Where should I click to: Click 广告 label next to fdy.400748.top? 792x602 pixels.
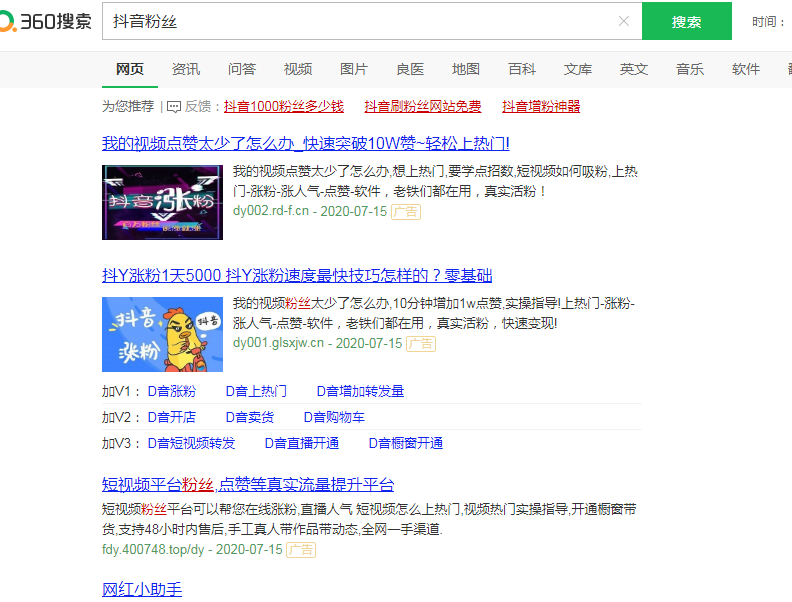301,549
